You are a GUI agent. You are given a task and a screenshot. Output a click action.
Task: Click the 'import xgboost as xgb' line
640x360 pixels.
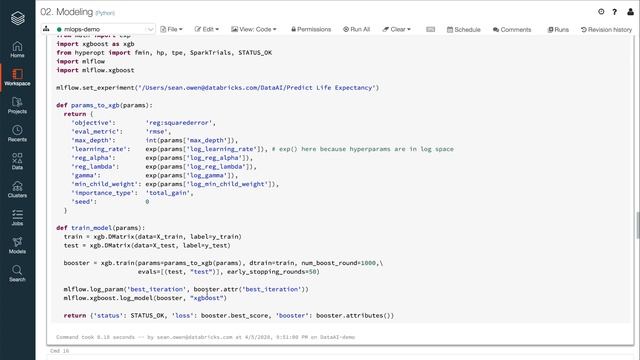point(95,44)
